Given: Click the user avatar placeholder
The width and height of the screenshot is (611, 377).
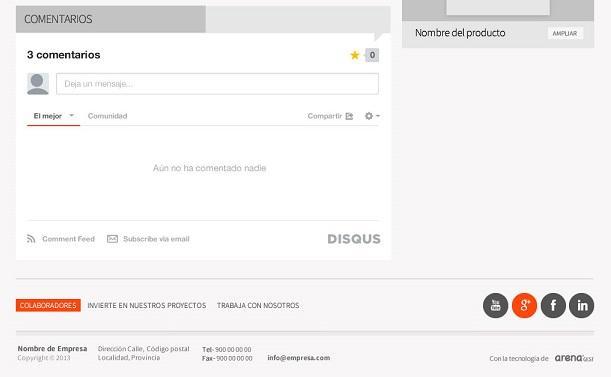Looking at the screenshot, I should pos(38,84).
